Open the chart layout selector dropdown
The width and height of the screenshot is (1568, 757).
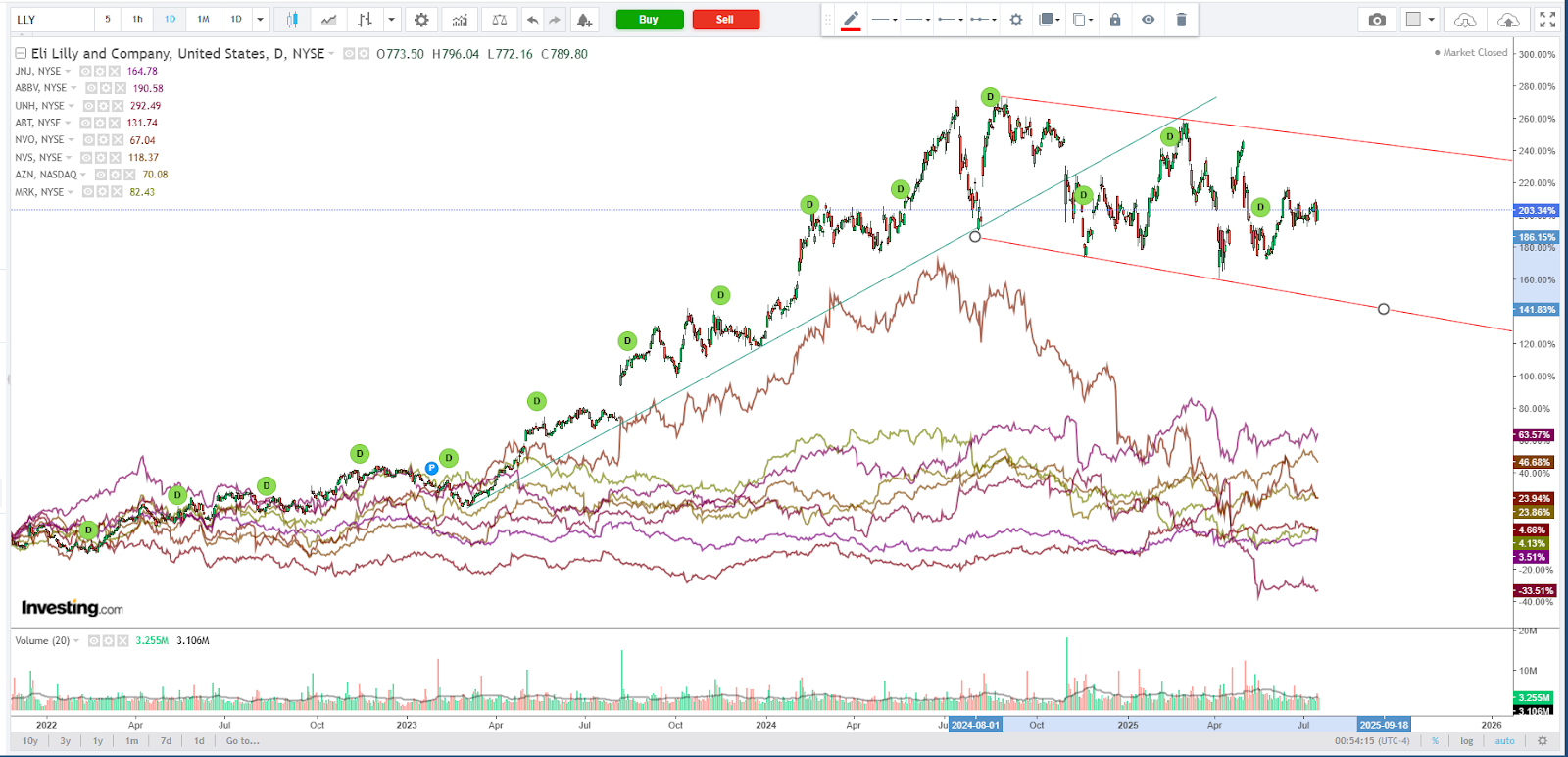[x=1420, y=20]
